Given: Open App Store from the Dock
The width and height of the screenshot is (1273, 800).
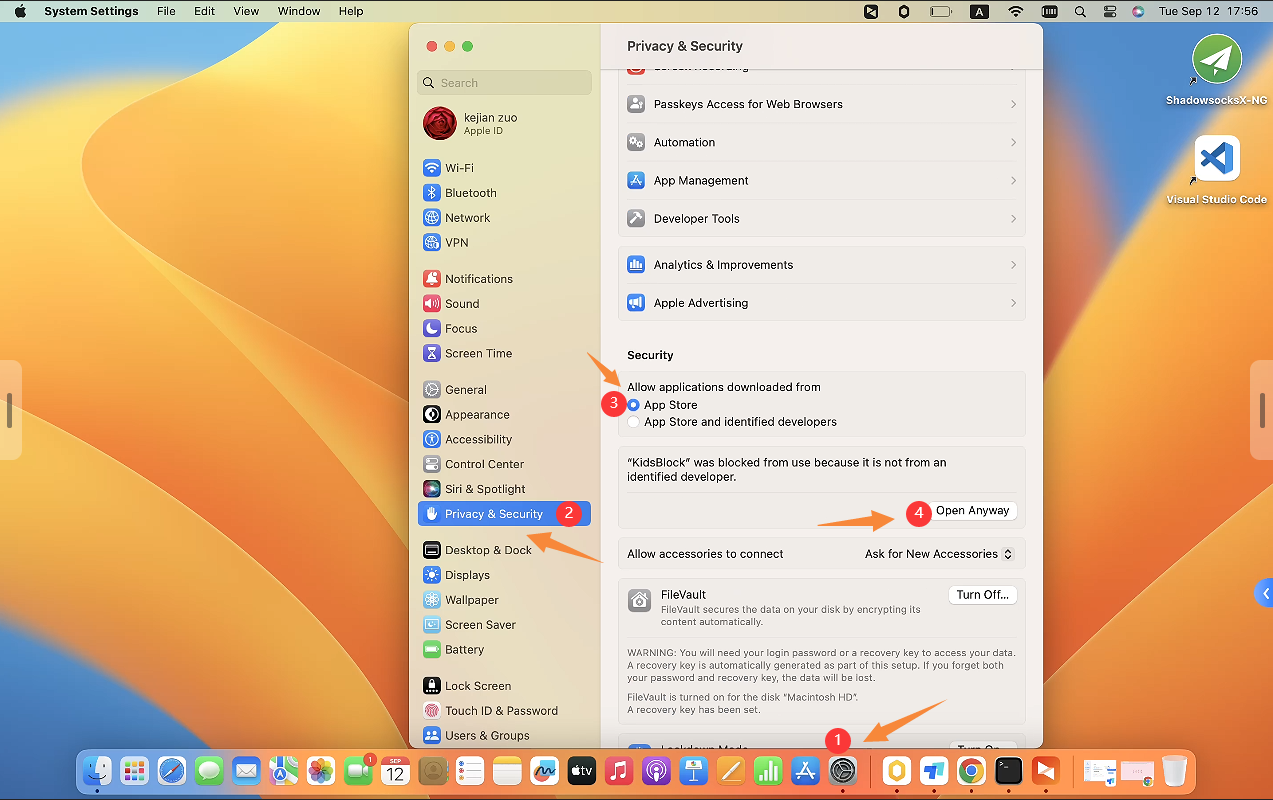Looking at the screenshot, I should pyautogui.click(x=805, y=771).
